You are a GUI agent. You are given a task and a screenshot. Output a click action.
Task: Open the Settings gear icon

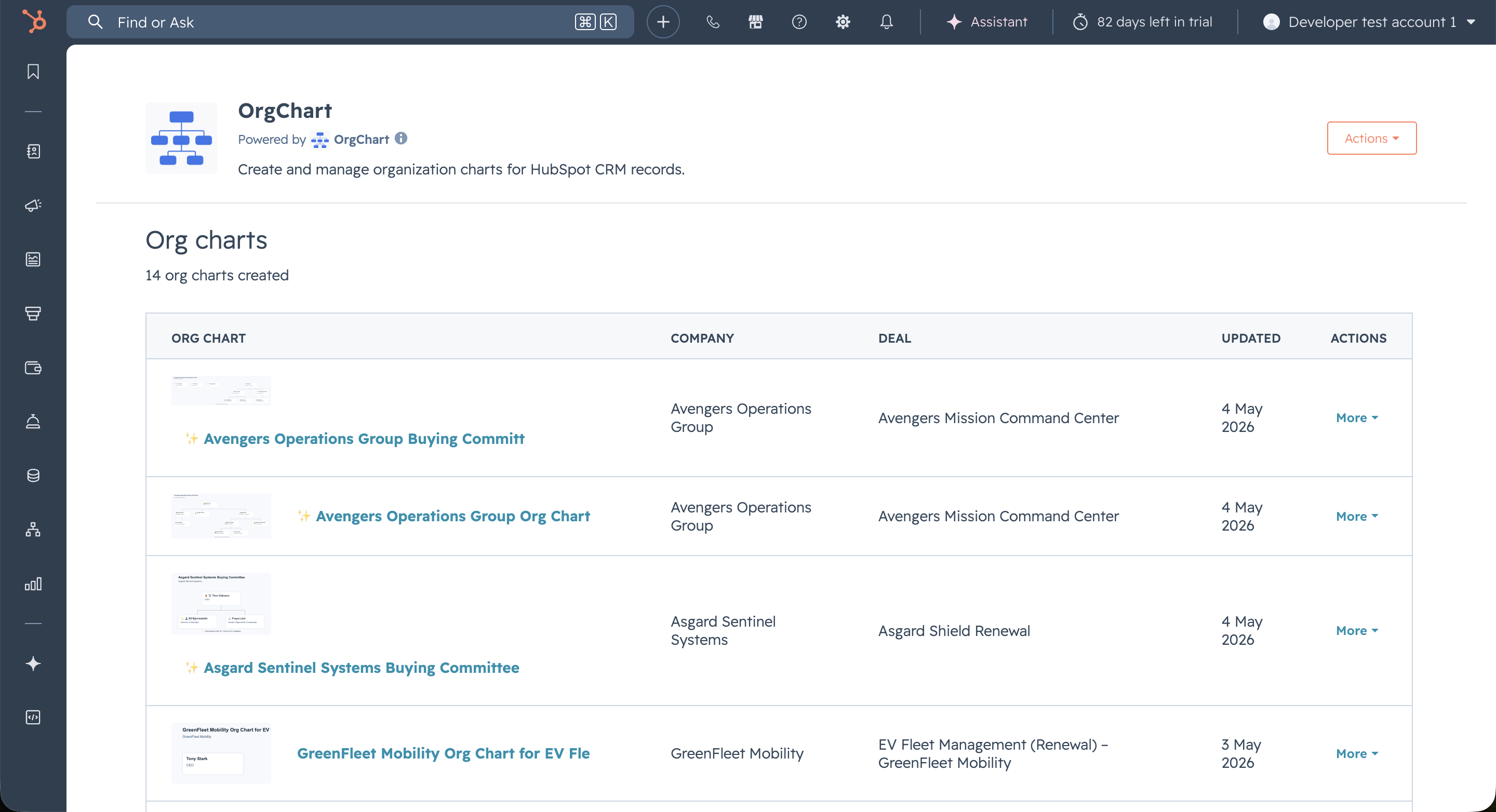(843, 22)
